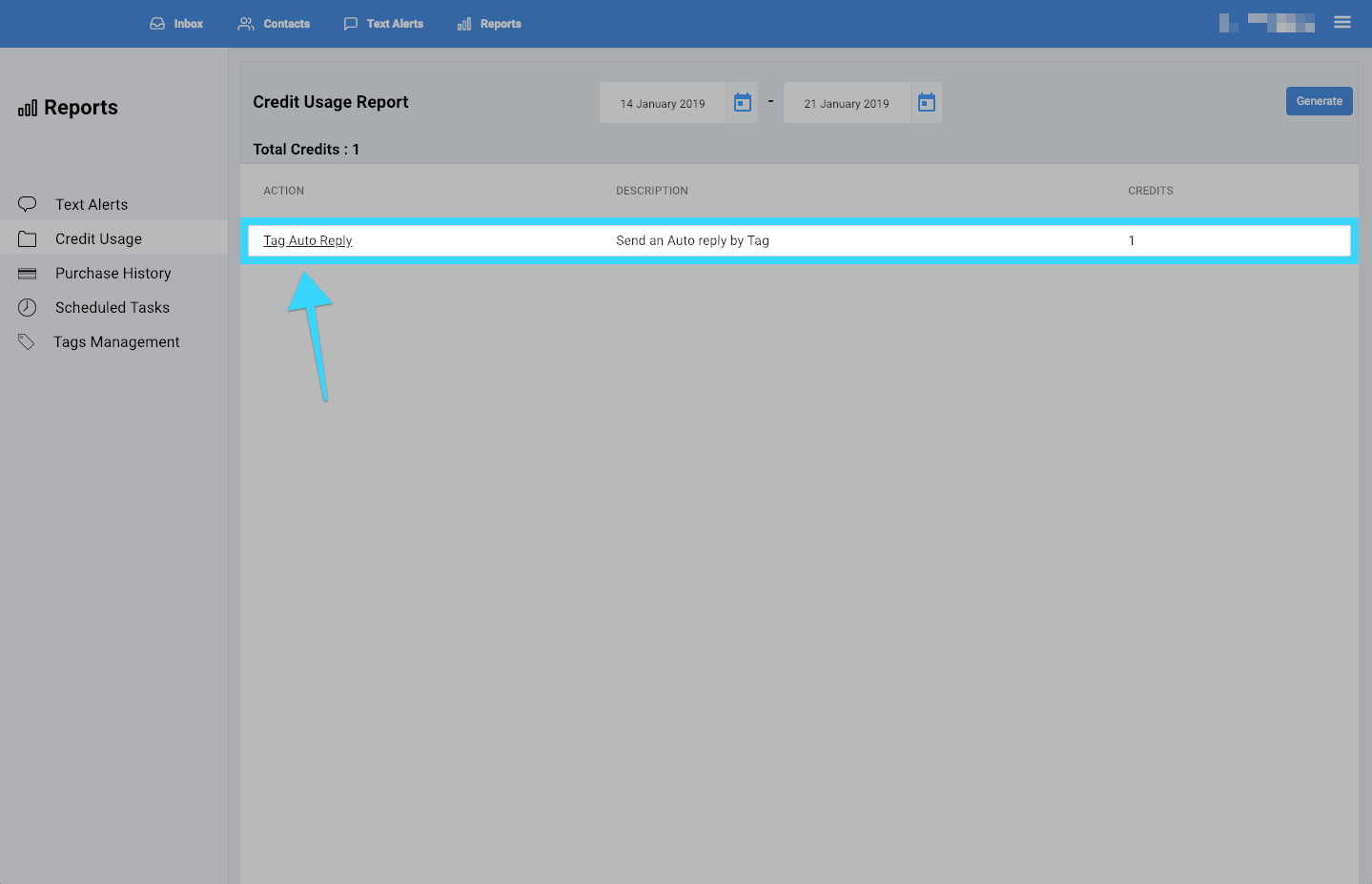Open Purchase History report
This screenshot has height=884, width=1372.
click(113, 273)
